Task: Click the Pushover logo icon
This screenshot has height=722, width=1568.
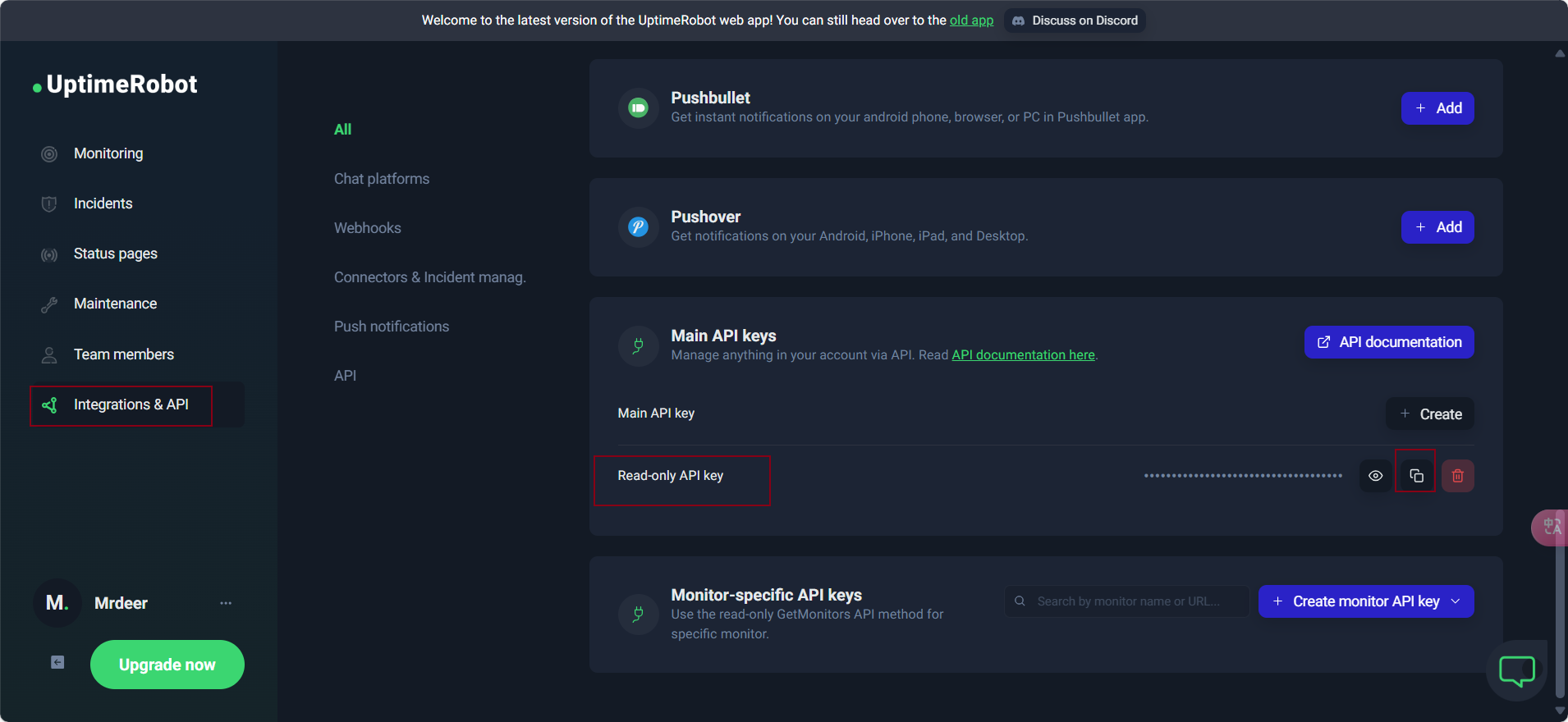Action: tap(638, 226)
